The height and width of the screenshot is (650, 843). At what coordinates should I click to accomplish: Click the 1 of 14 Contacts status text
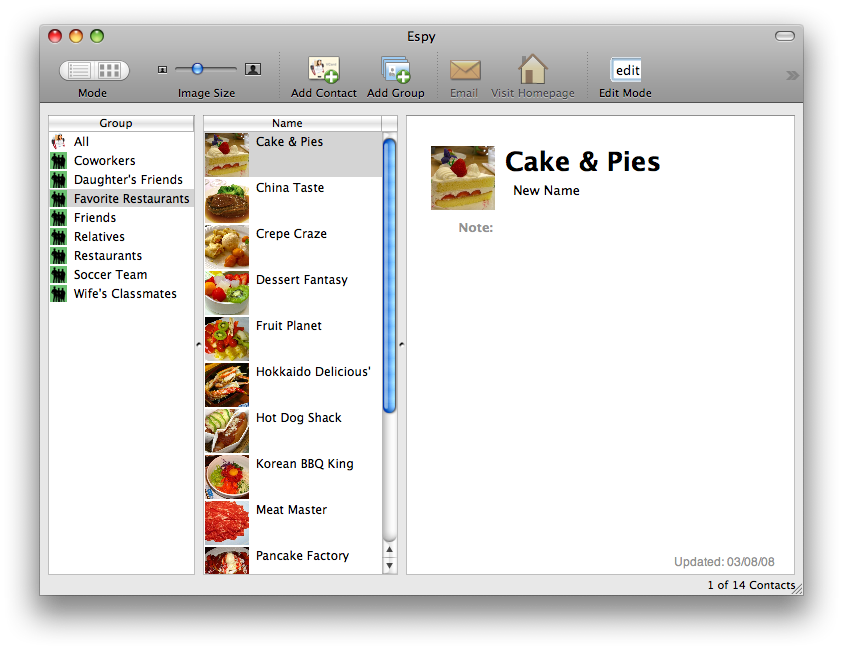(x=751, y=585)
